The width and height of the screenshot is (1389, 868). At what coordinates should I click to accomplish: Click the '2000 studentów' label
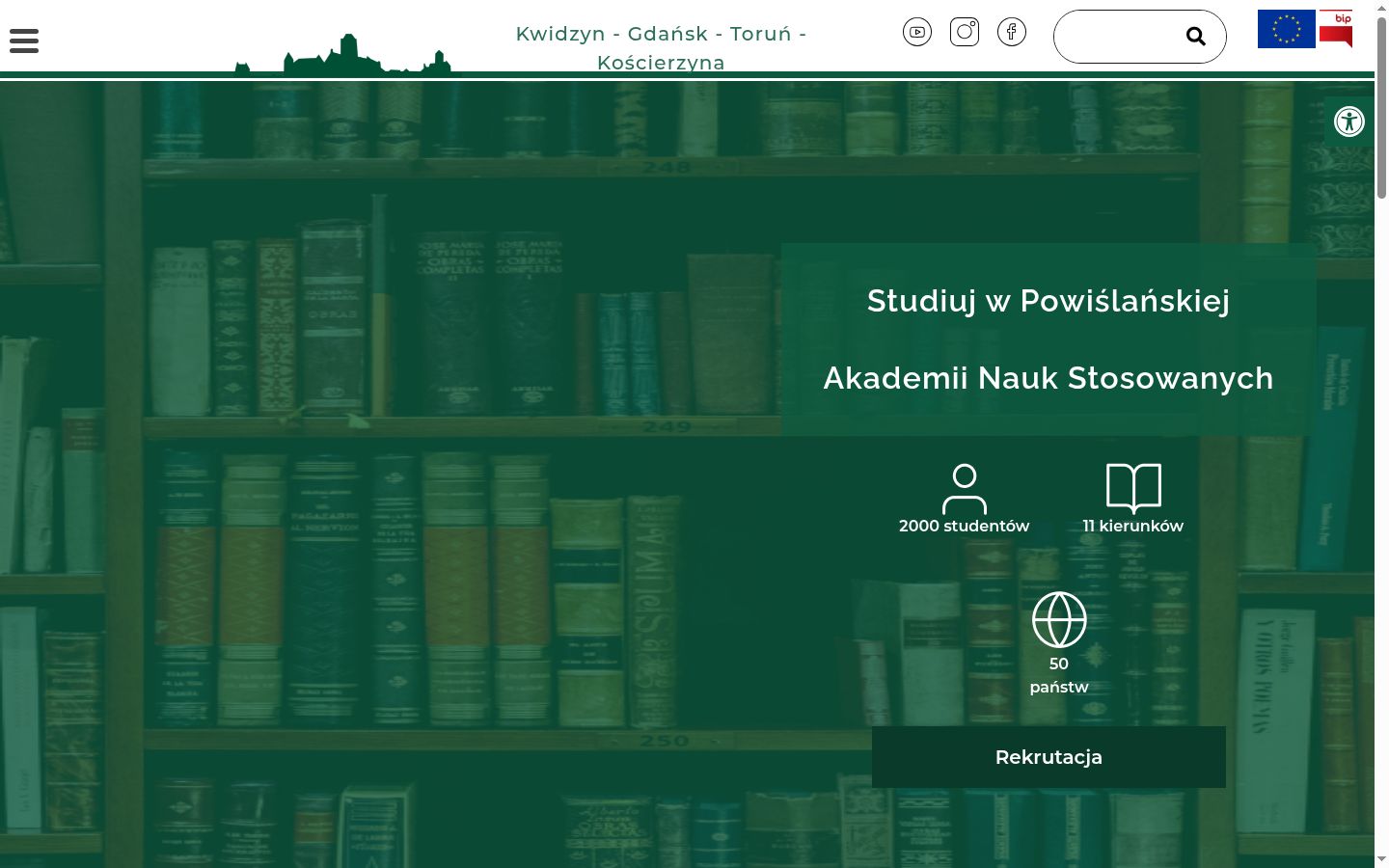[x=965, y=526]
